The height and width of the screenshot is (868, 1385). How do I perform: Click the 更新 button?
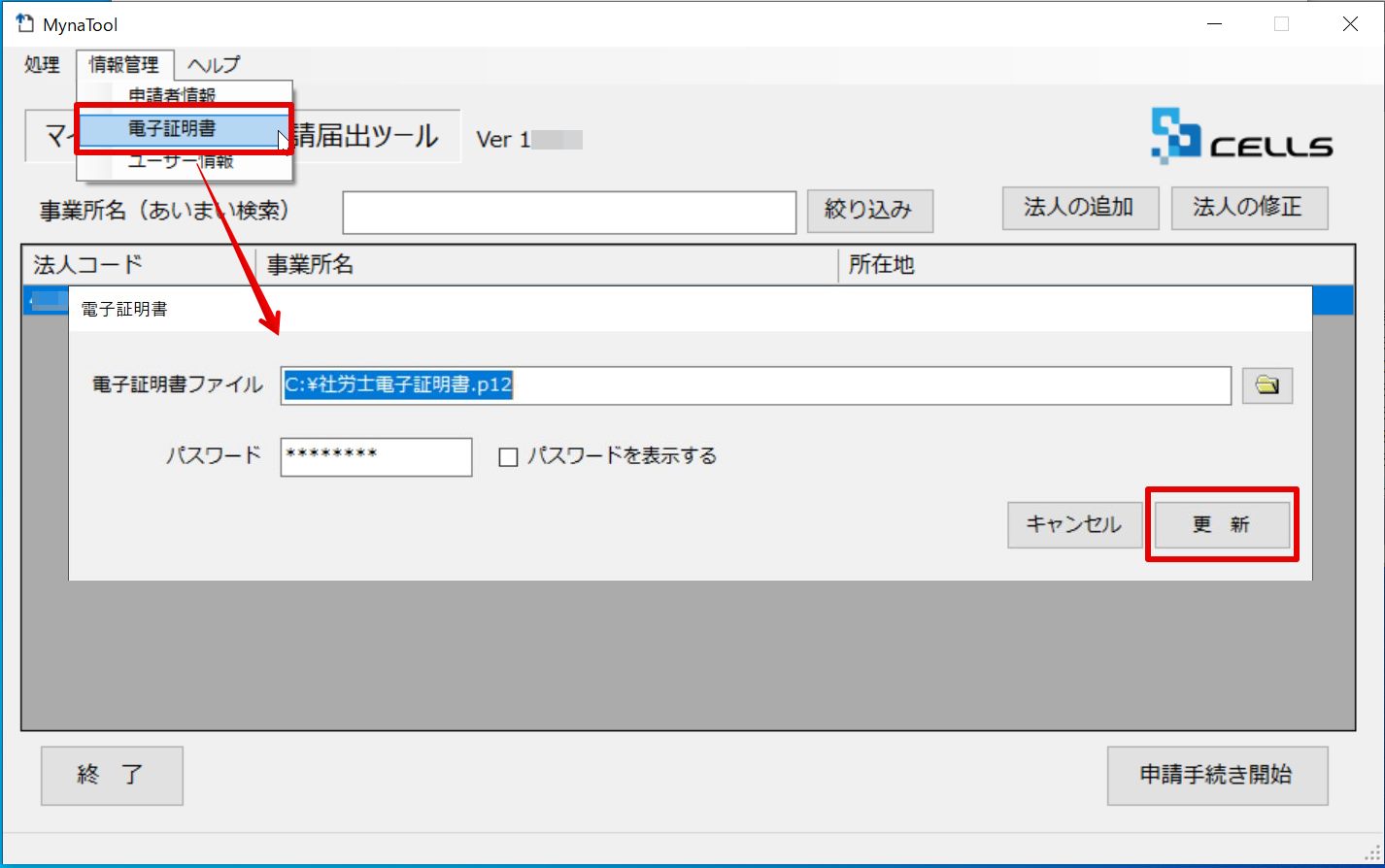pos(1222,524)
